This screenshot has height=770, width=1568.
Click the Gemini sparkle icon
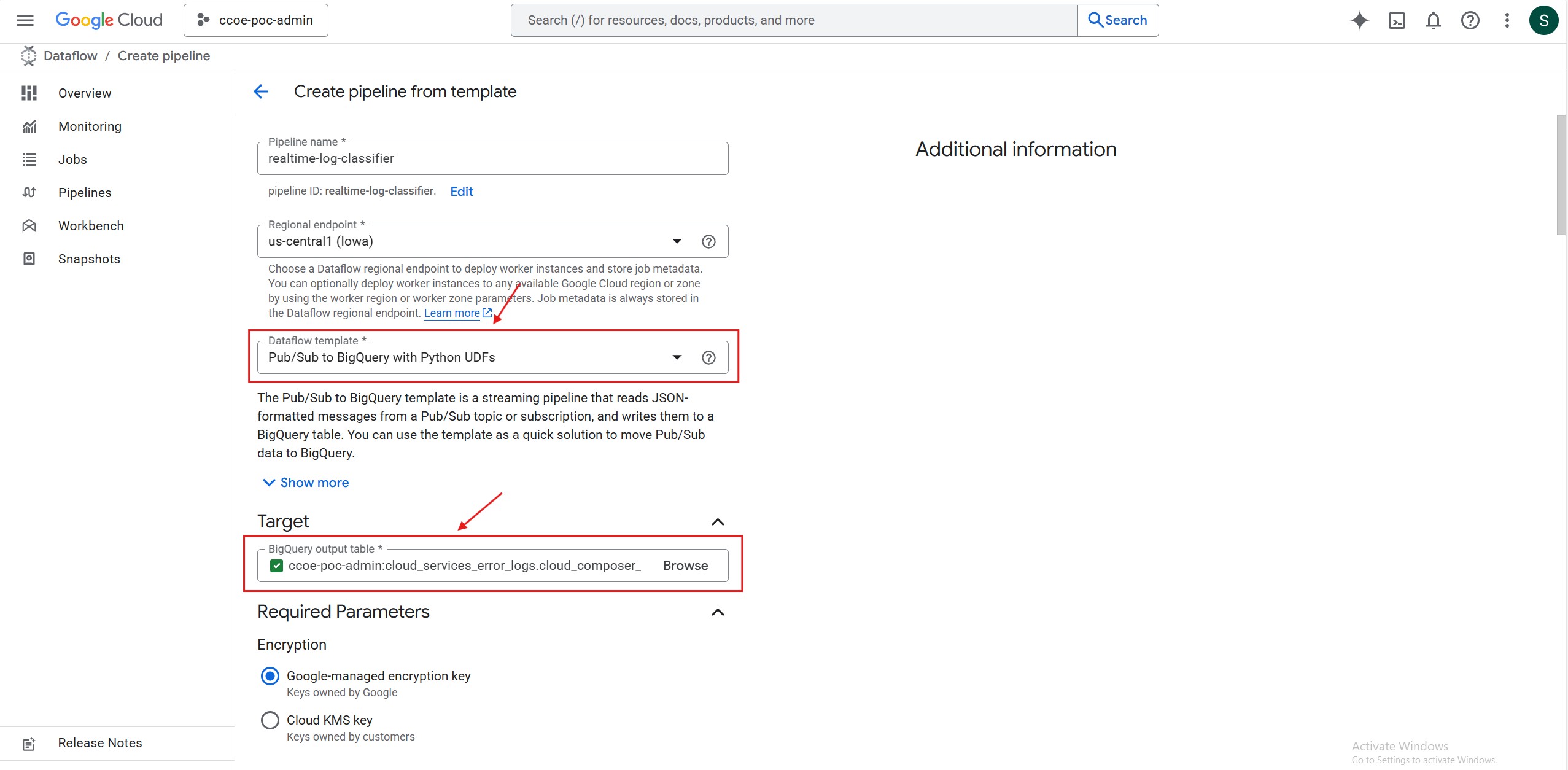tap(1359, 20)
